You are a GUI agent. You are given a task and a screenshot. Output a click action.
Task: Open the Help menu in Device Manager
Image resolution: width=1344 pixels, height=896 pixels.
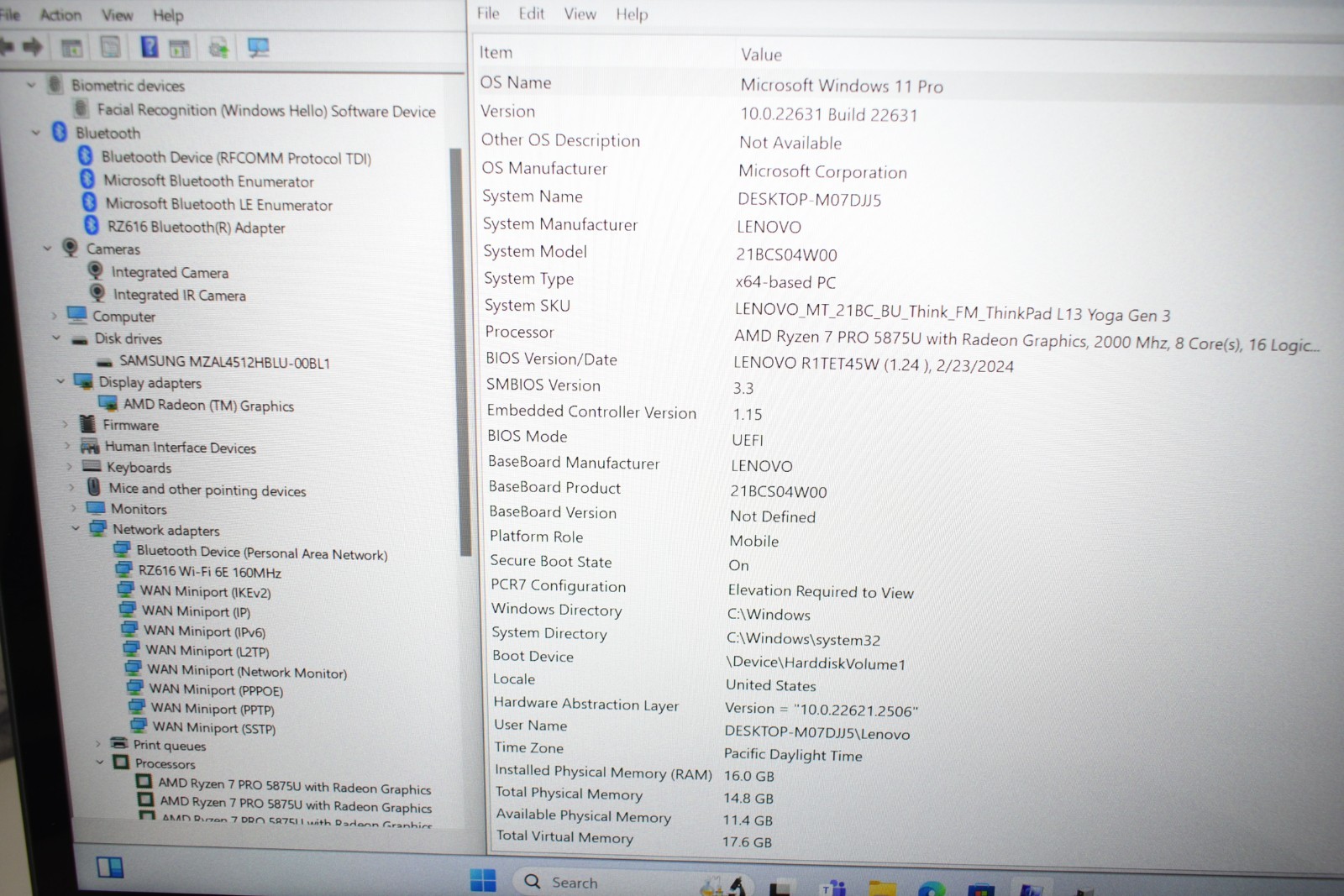pos(168,15)
